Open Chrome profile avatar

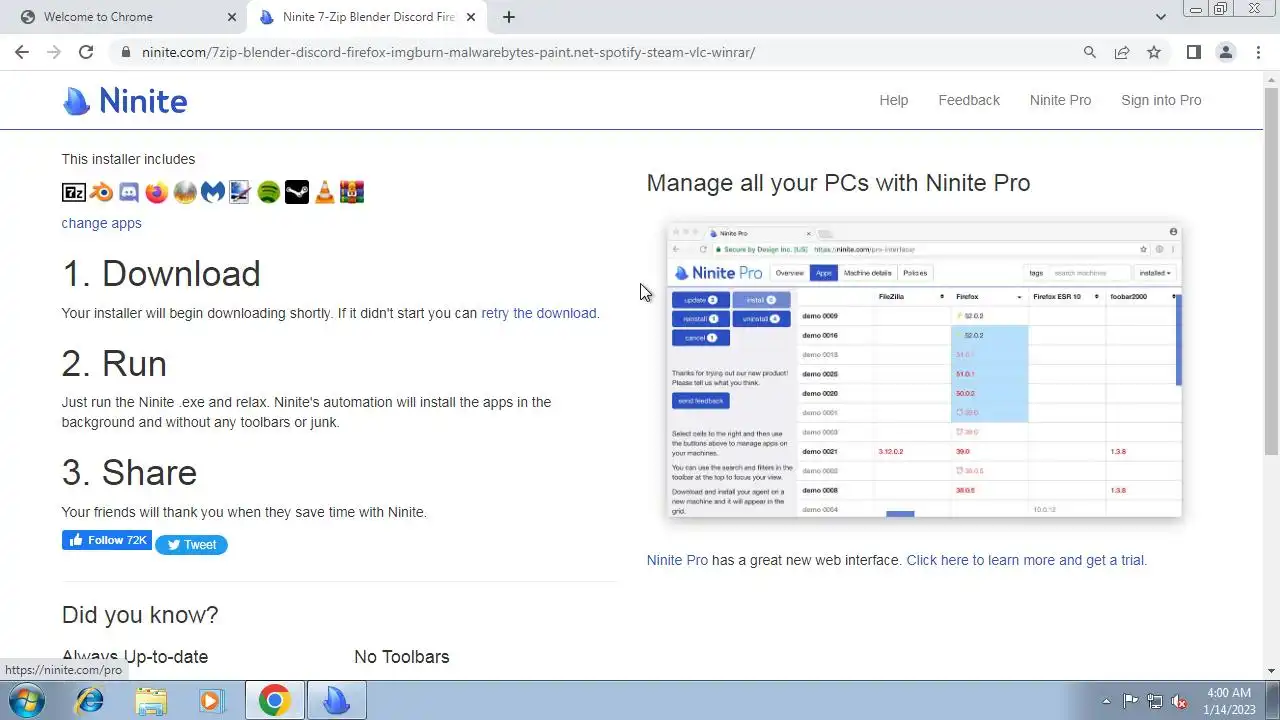[x=1226, y=52]
